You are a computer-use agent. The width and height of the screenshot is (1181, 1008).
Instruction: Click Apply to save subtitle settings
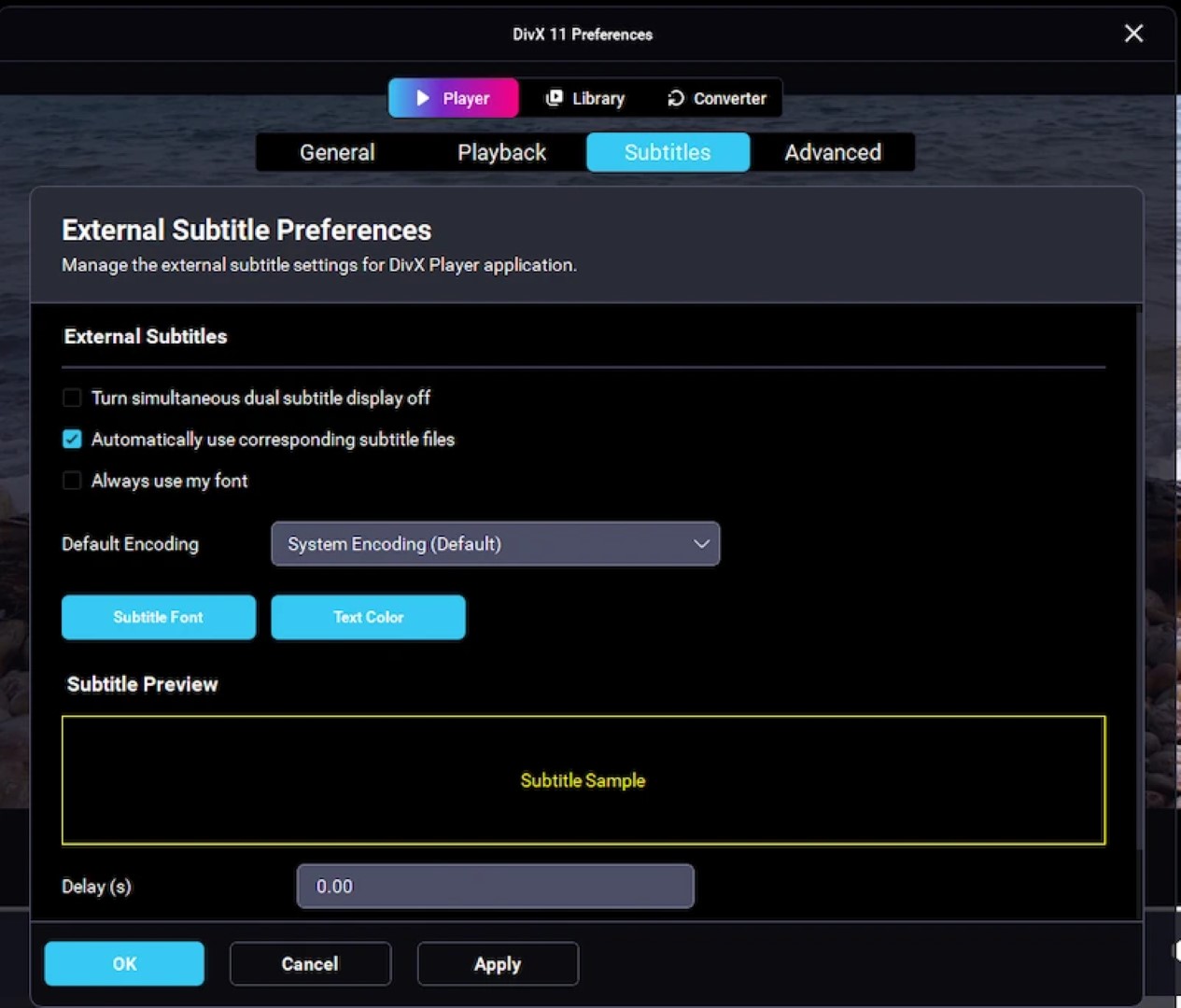point(497,963)
